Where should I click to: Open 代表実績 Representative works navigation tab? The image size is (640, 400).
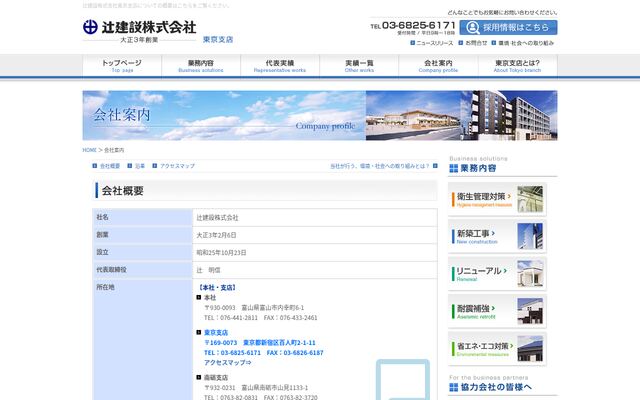[x=280, y=66]
